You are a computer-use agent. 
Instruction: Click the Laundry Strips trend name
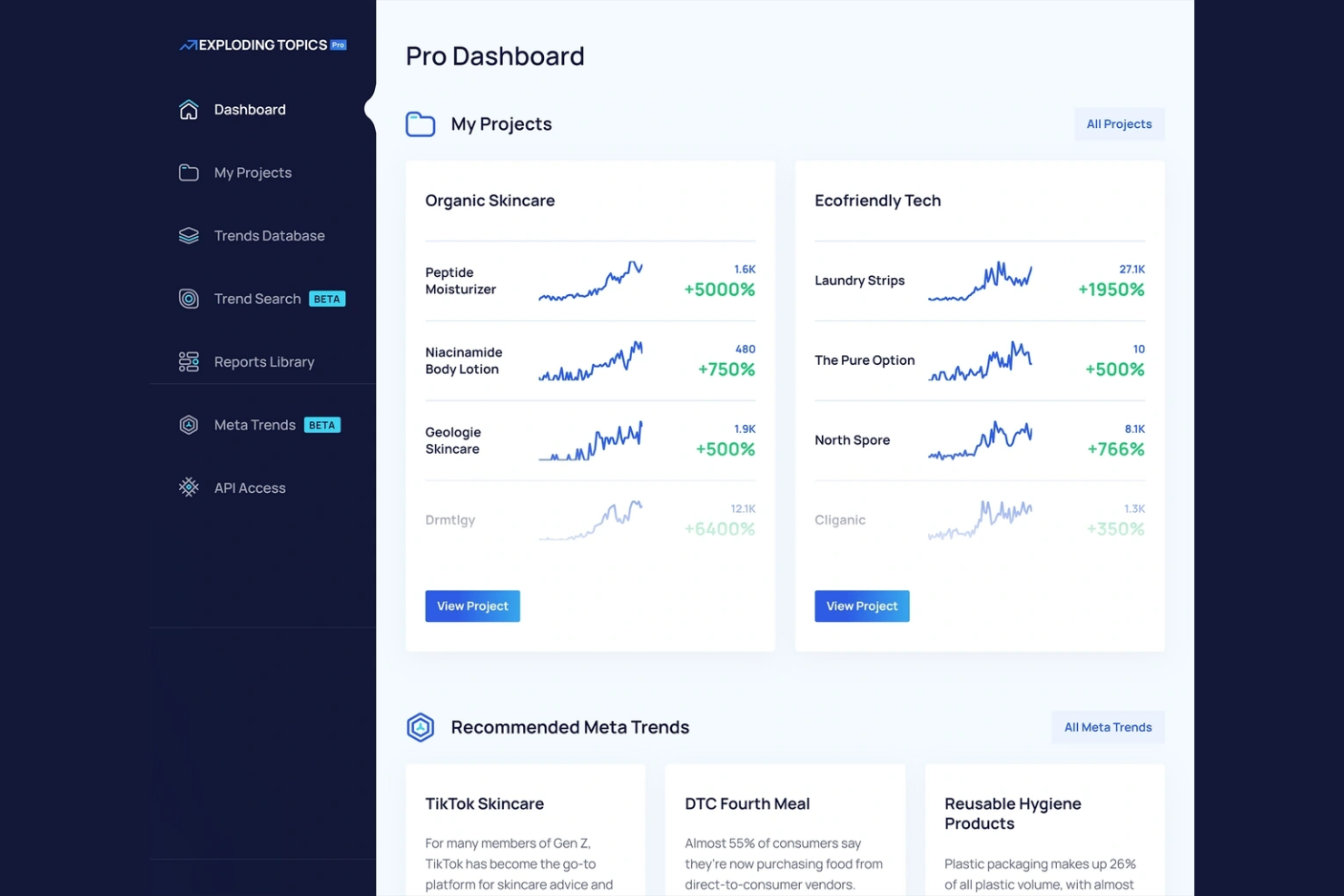pyautogui.click(x=859, y=281)
